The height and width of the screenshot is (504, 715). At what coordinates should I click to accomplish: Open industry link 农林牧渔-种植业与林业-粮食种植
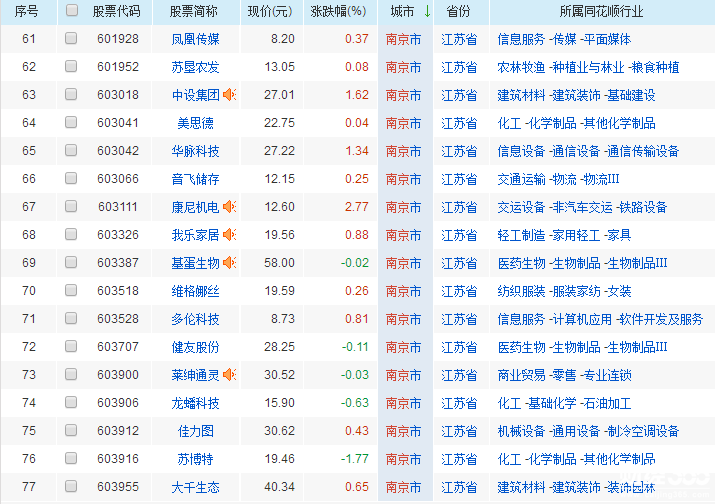pyautogui.click(x=588, y=67)
